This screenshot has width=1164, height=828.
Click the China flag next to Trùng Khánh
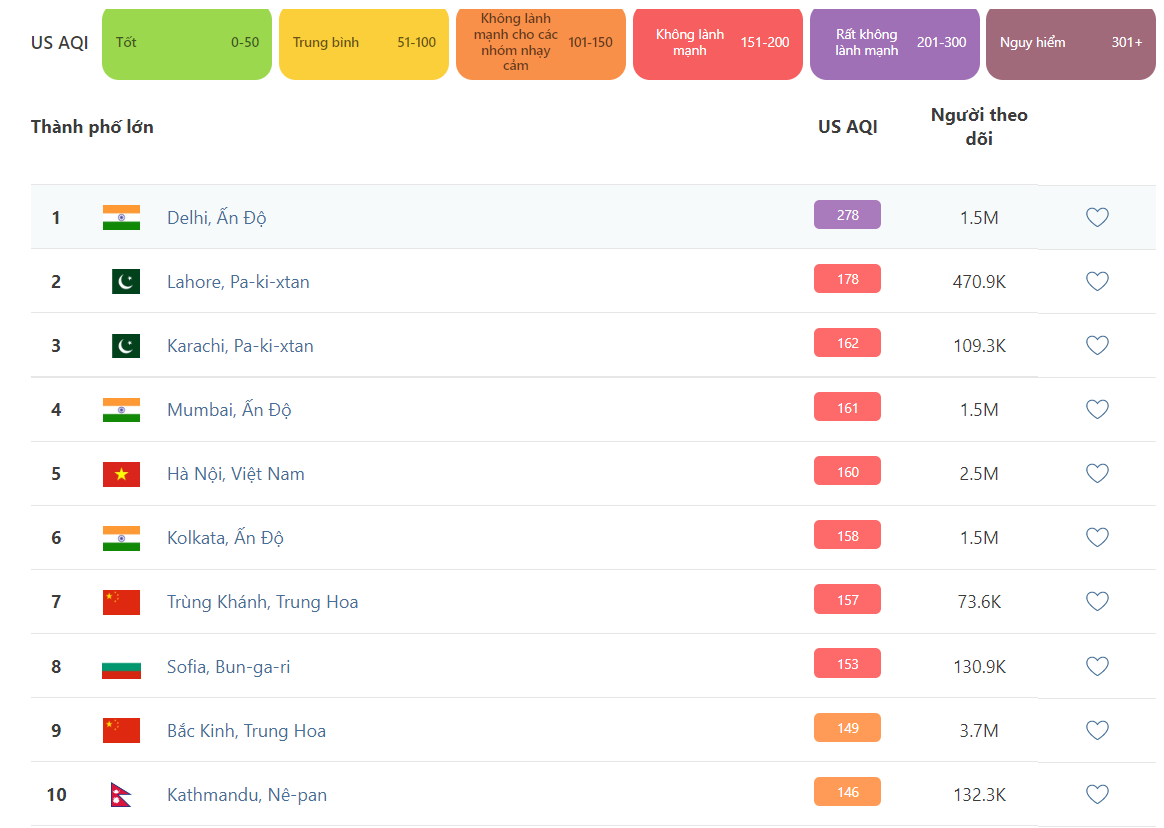point(121,602)
